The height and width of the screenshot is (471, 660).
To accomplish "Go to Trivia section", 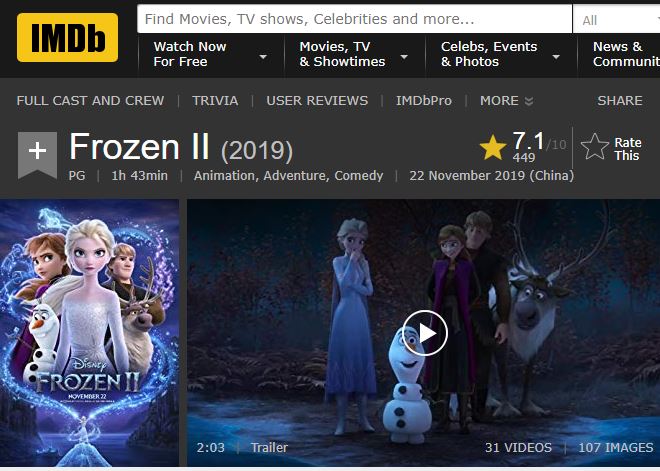I will (x=215, y=101).
